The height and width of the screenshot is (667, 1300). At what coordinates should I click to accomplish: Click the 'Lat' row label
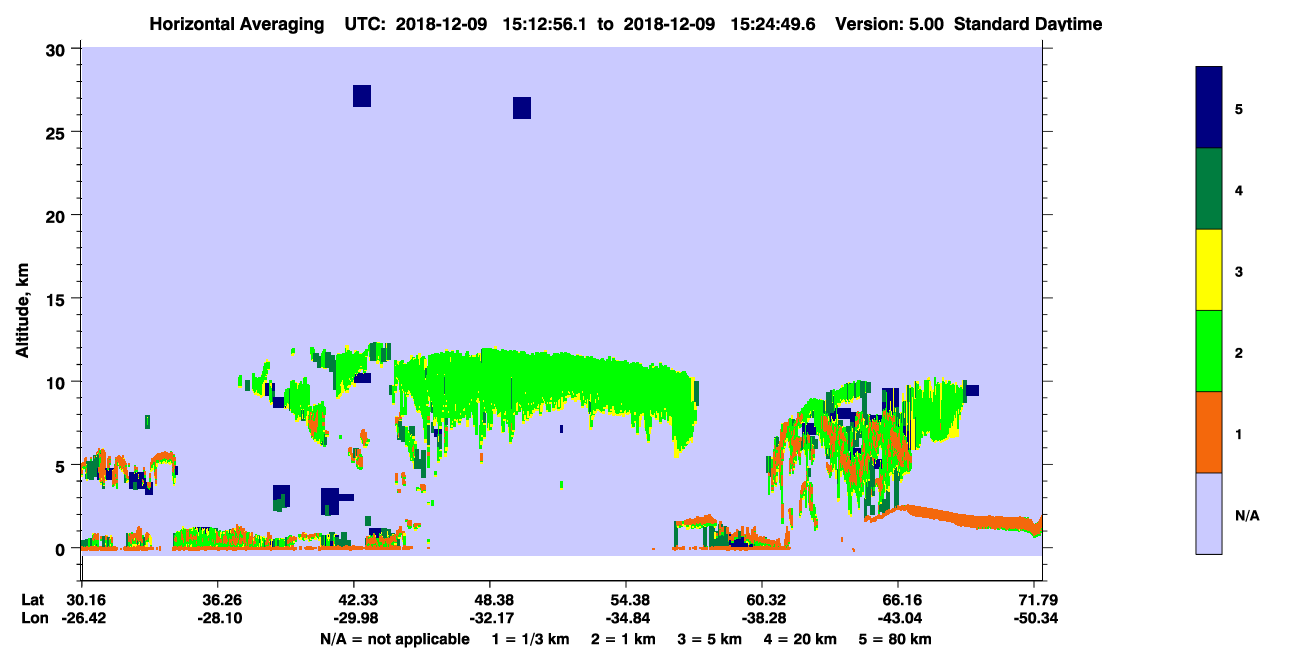pyautogui.click(x=32, y=600)
